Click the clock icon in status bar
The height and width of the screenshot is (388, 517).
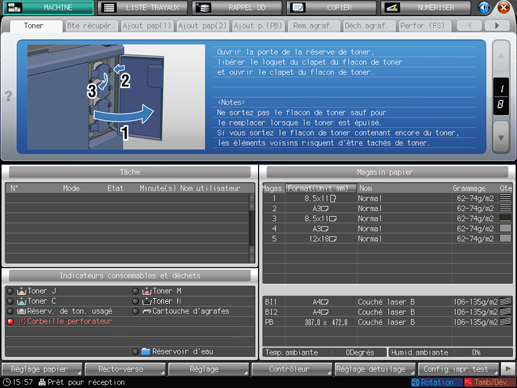coord(6,382)
